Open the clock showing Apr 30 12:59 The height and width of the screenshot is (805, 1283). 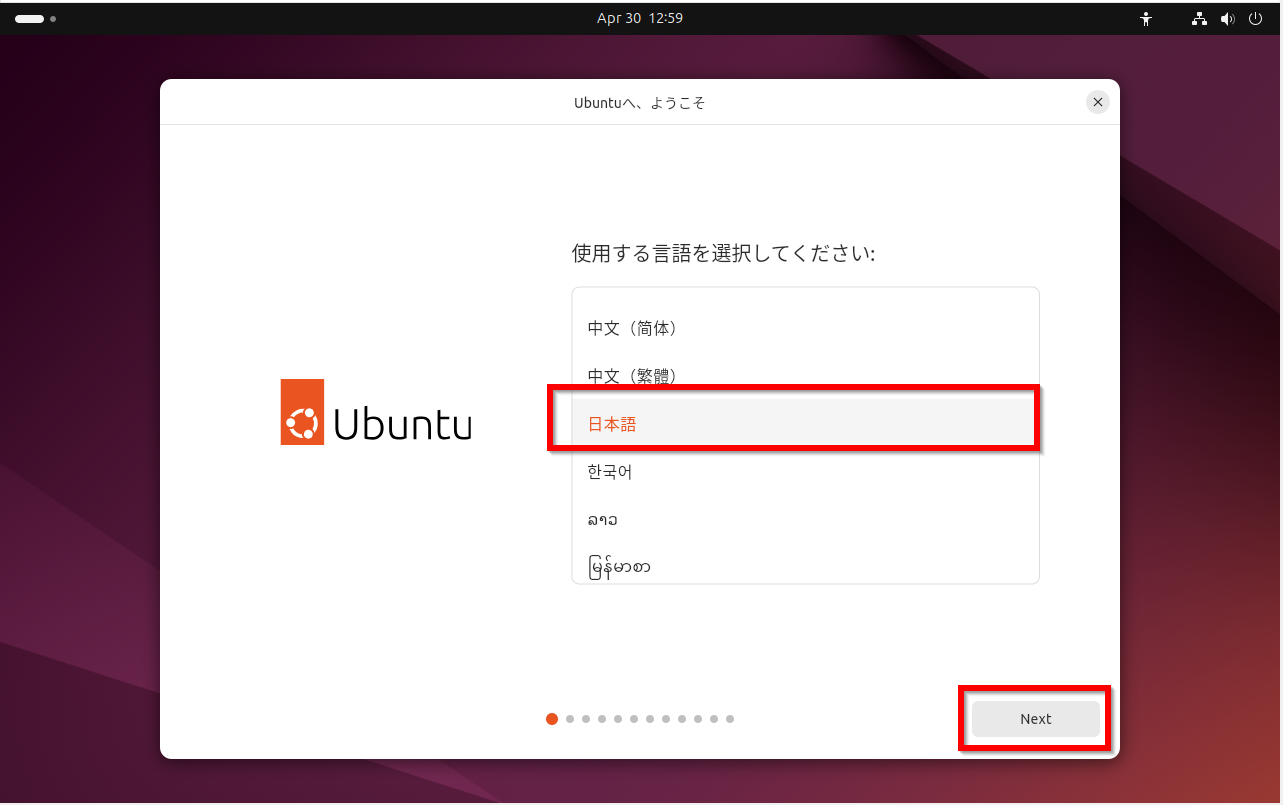[640, 18]
